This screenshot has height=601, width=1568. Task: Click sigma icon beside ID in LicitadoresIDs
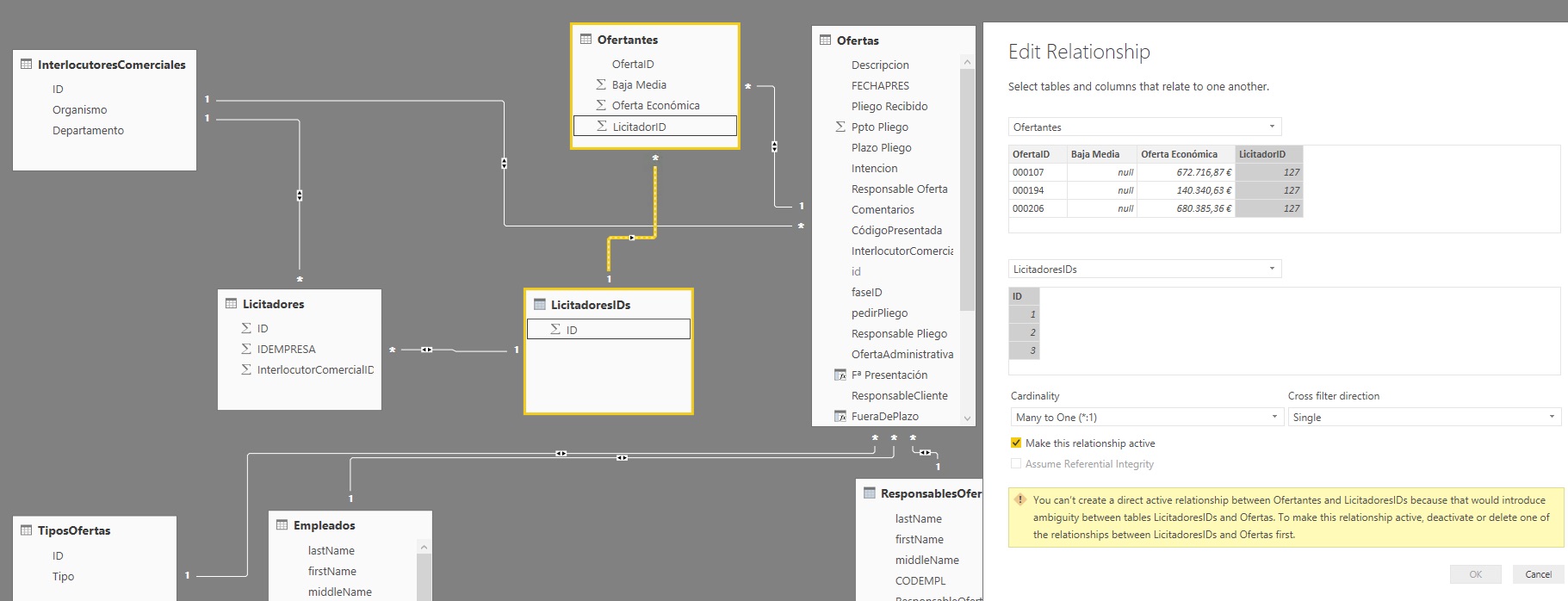pyautogui.click(x=555, y=329)
